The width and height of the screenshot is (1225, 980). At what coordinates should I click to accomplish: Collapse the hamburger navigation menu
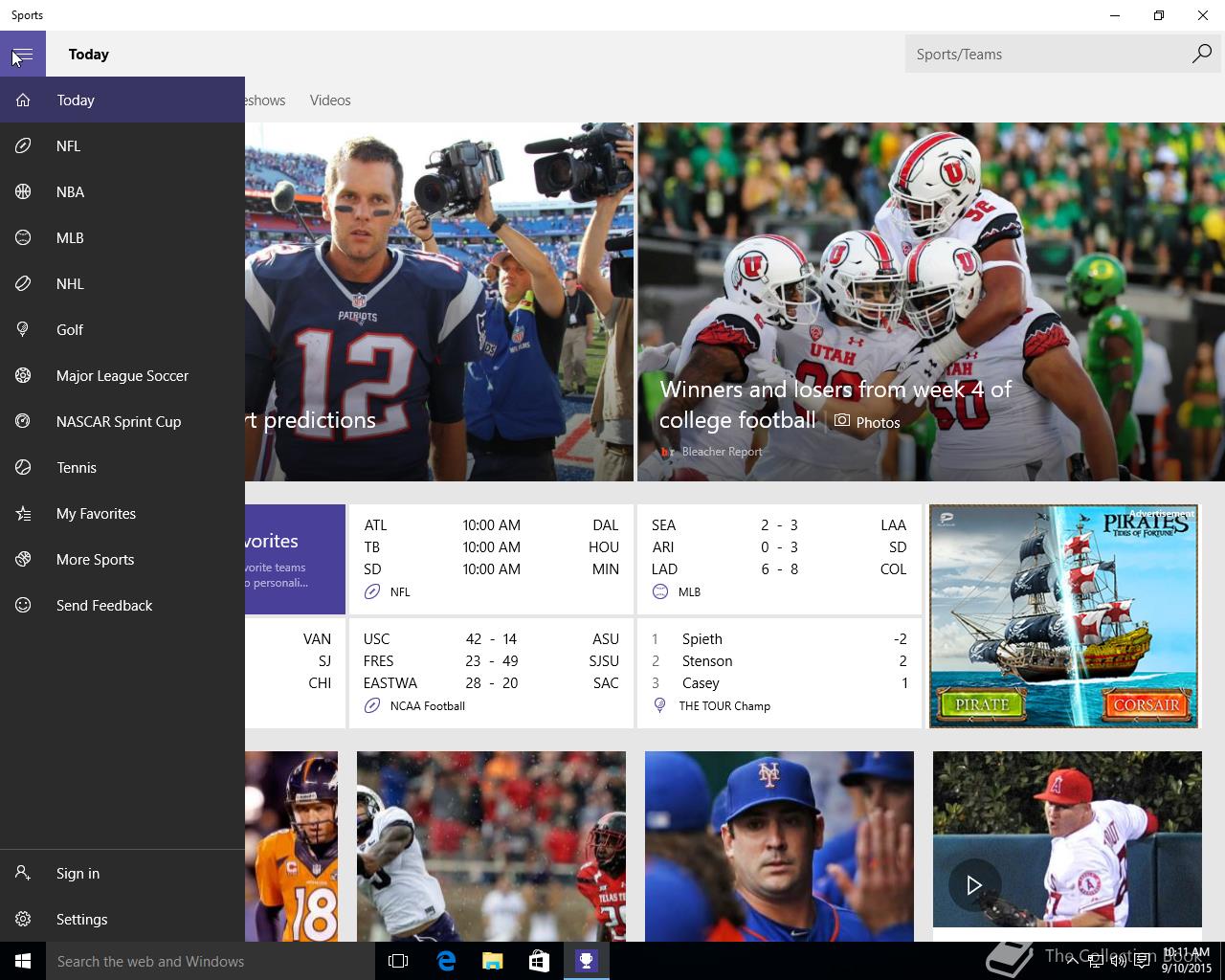(23, 55)
